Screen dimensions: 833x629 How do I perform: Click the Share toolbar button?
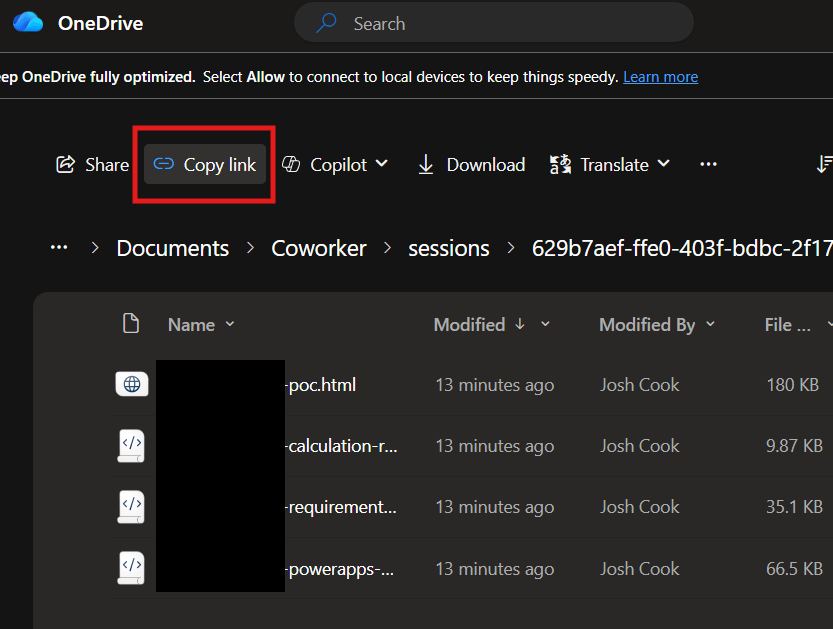coord(92,165)
